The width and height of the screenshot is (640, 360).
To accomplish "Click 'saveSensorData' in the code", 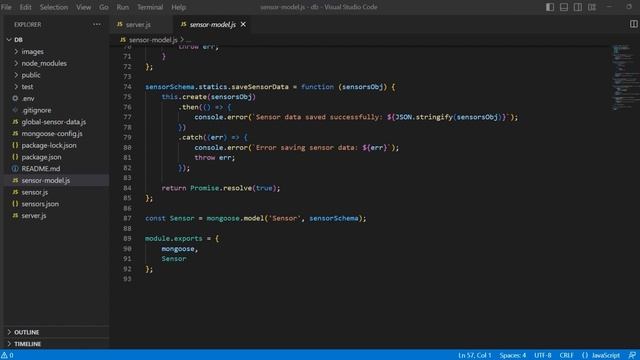I will tap(260, 87).
